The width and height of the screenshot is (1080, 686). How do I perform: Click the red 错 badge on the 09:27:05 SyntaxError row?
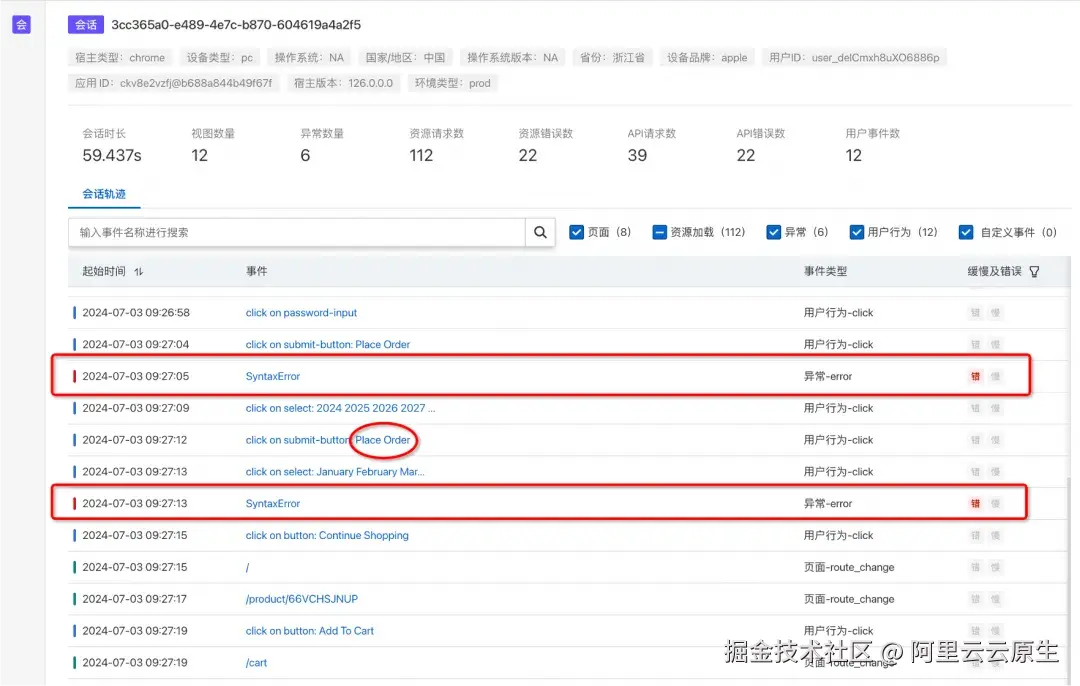click(974, 376)
